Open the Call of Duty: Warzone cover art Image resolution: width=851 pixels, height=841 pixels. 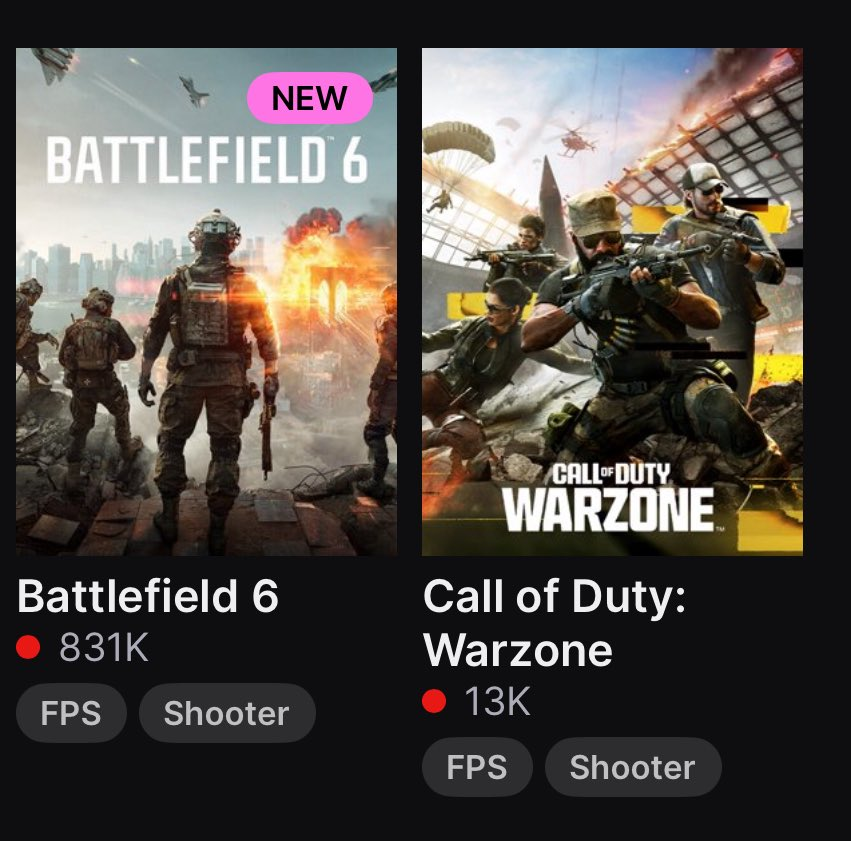click(612, 300)
